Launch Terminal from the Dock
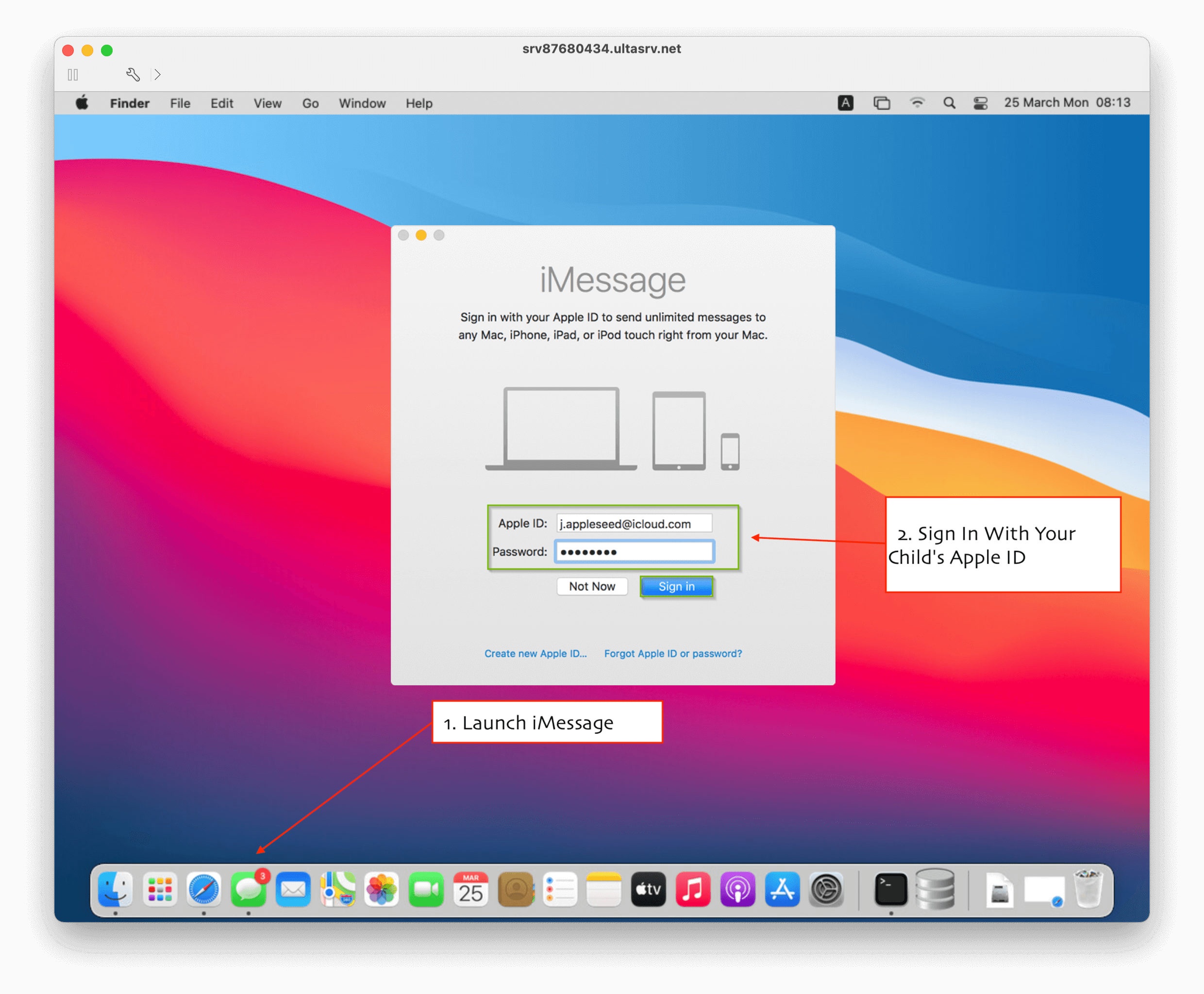Image resolution: width=1204 pixels, height=994 pixels. point(891,889)
